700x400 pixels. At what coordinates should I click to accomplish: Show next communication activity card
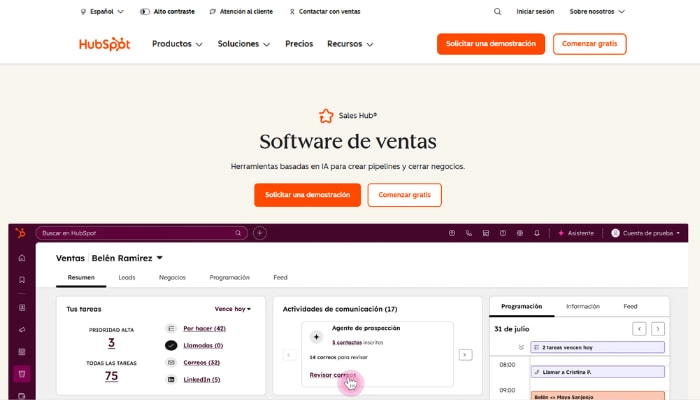tap(465, 355)
